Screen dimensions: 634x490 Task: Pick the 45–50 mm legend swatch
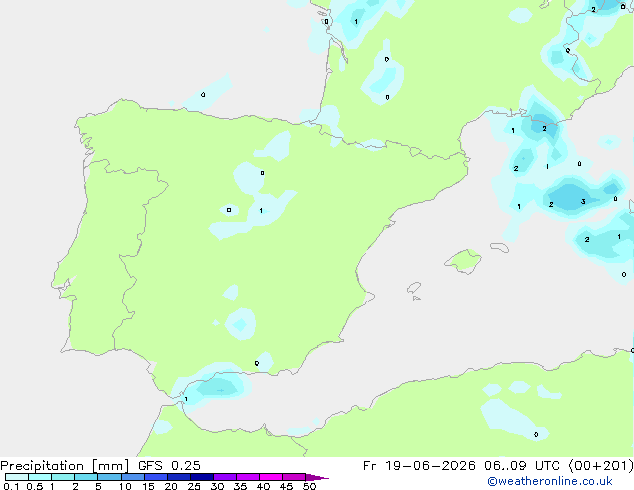point(294,477)
